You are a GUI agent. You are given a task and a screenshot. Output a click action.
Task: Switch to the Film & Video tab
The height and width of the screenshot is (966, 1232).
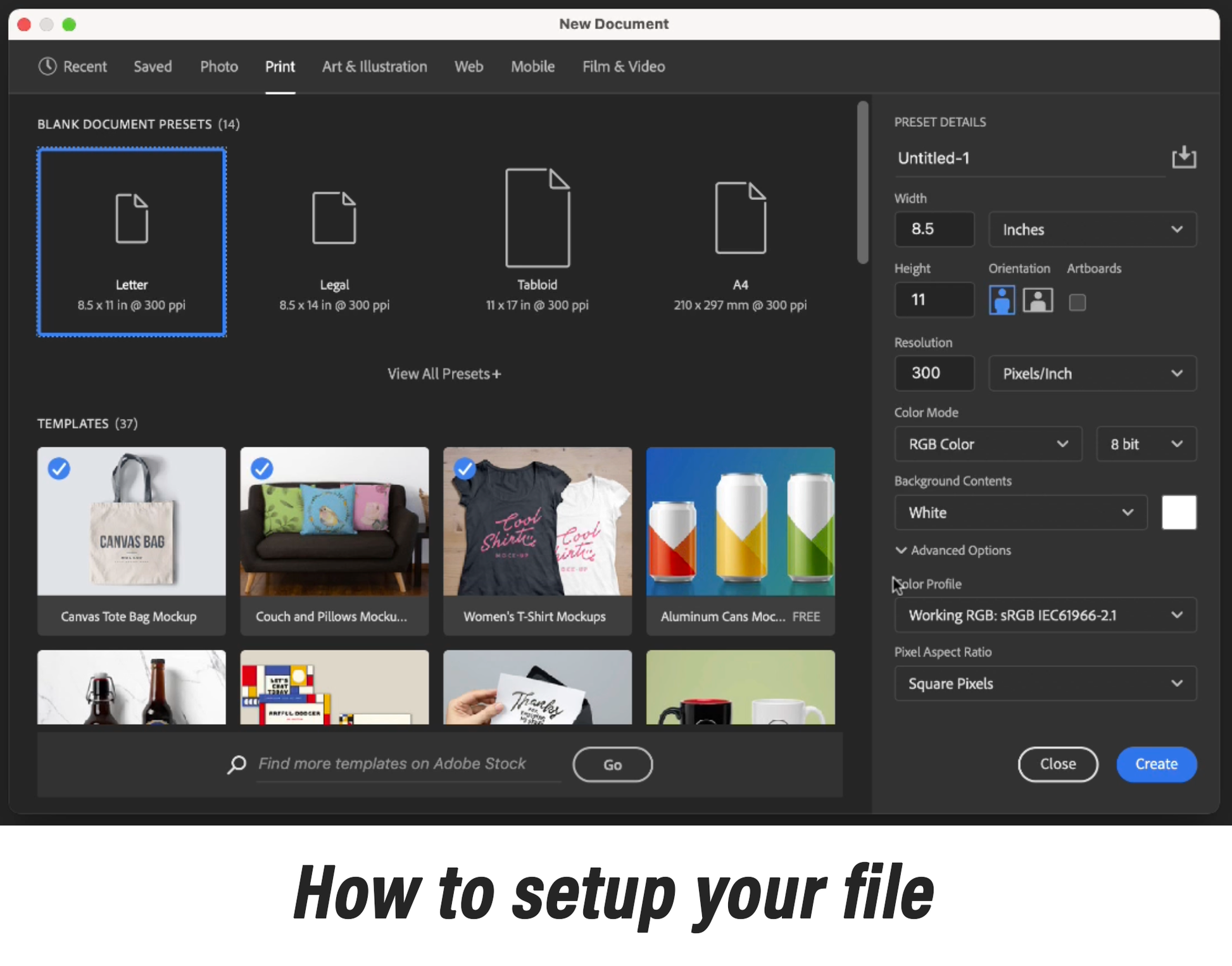point(624,66)
